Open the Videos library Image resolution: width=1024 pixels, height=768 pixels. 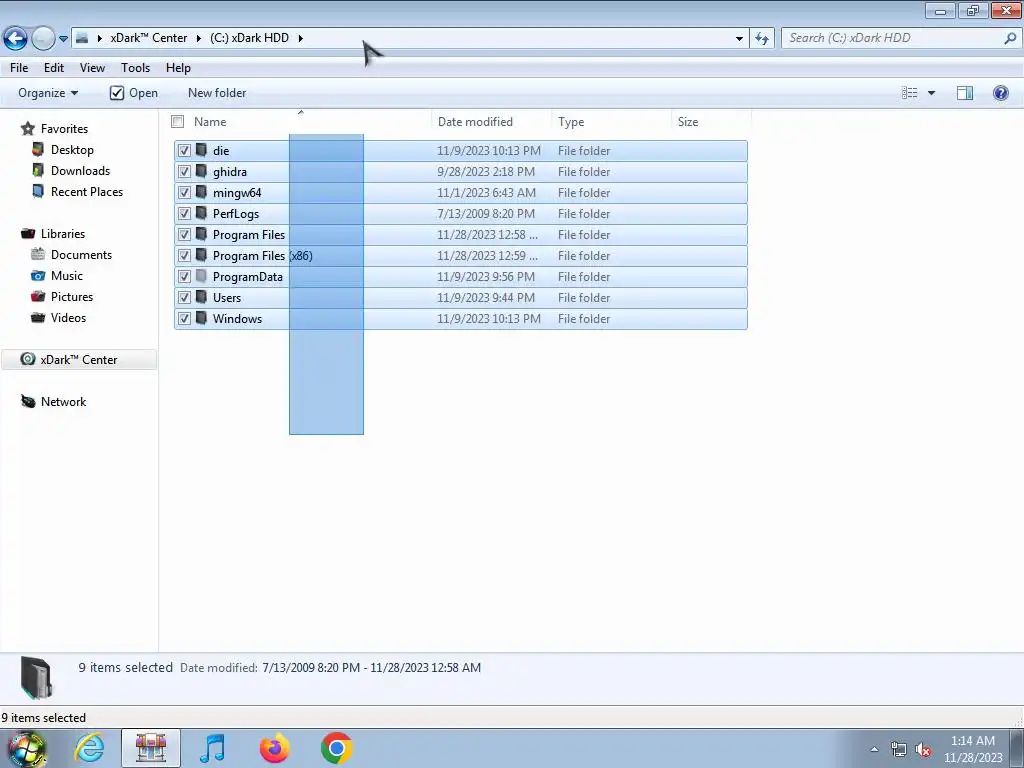[x=68, y=317]
